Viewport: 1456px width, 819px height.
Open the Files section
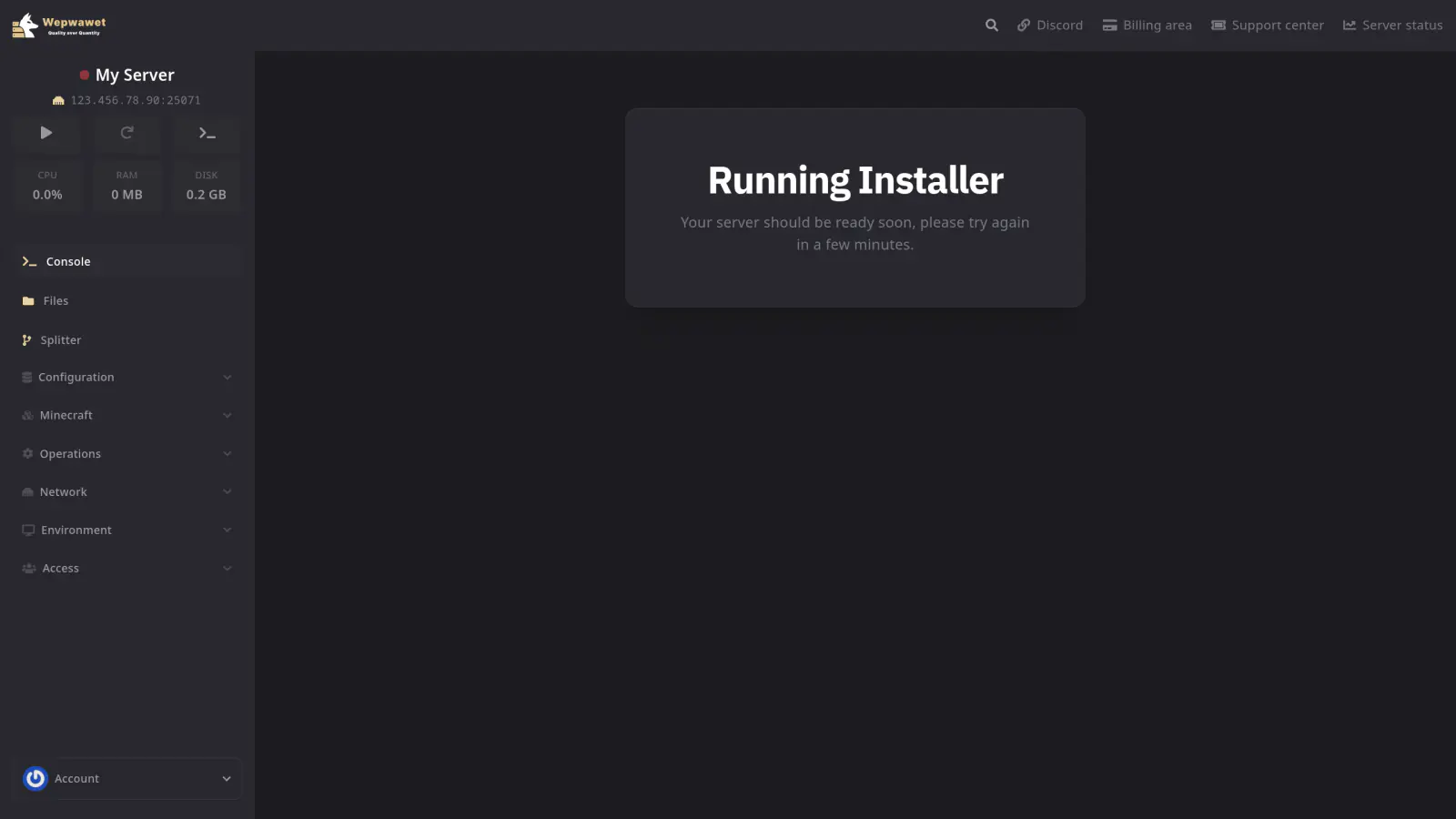pos(56,301)
